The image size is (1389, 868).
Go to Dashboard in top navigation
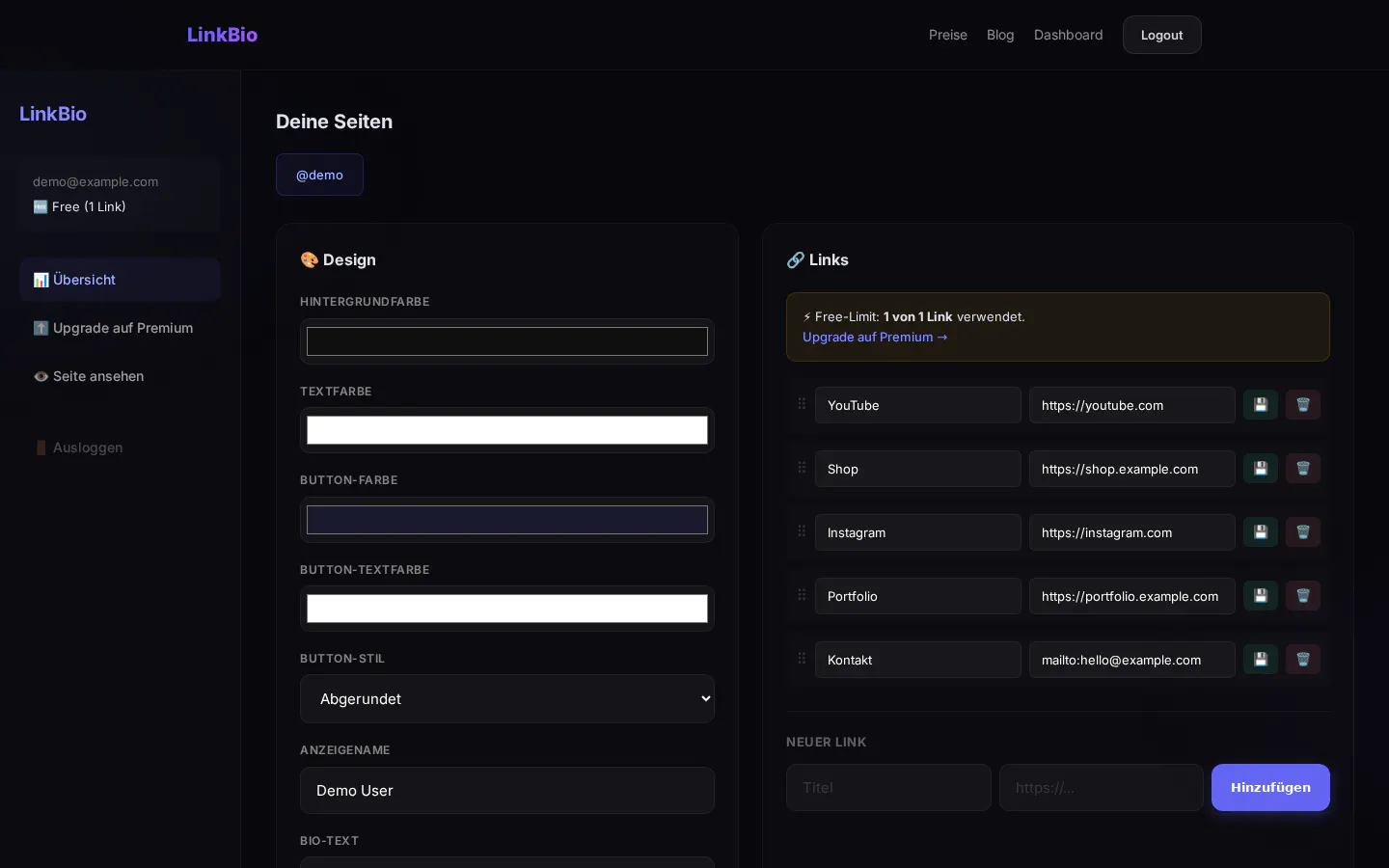(1069, 35)
